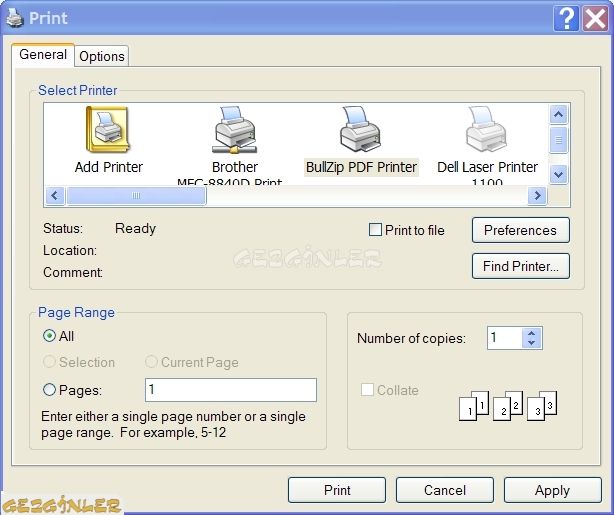Click the Pages range input field

click(231, 390)
